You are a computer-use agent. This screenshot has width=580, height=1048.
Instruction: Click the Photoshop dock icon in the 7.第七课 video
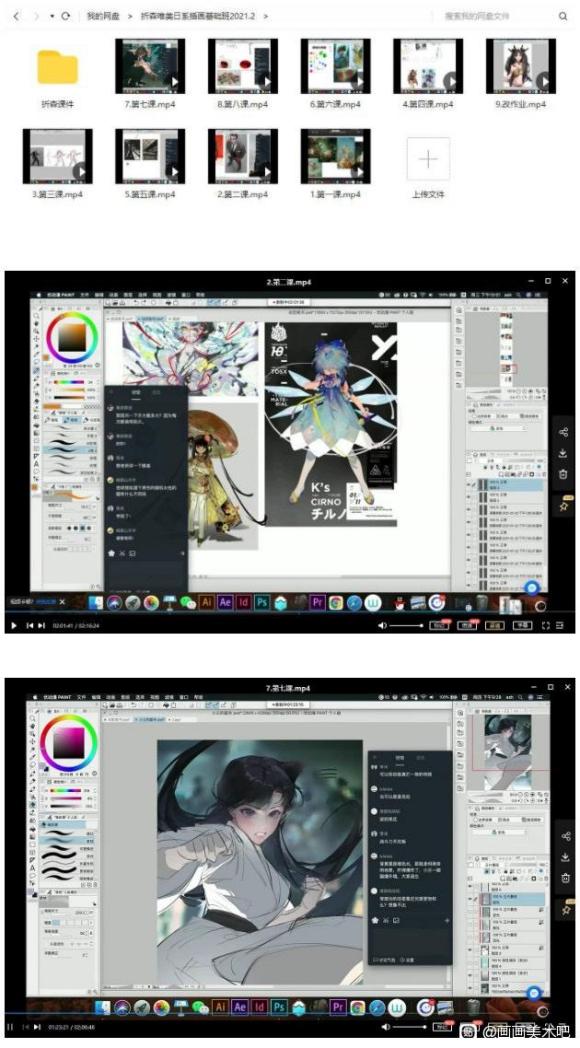[279, 1006]
